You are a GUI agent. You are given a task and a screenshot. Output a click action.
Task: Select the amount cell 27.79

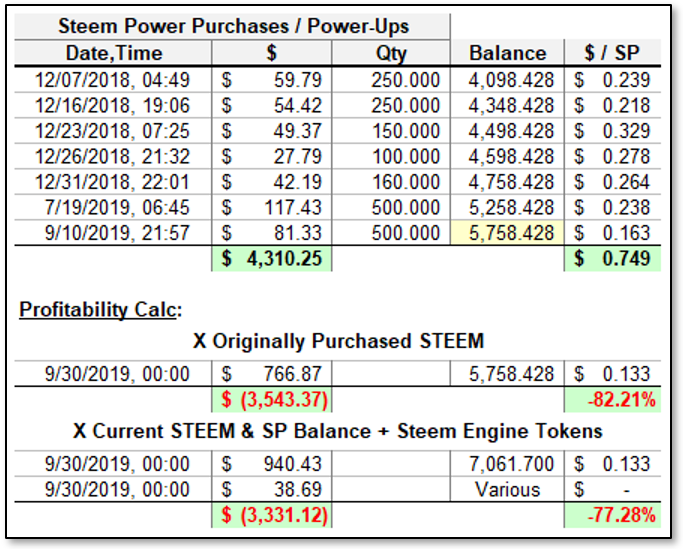(x=272, y=156)
